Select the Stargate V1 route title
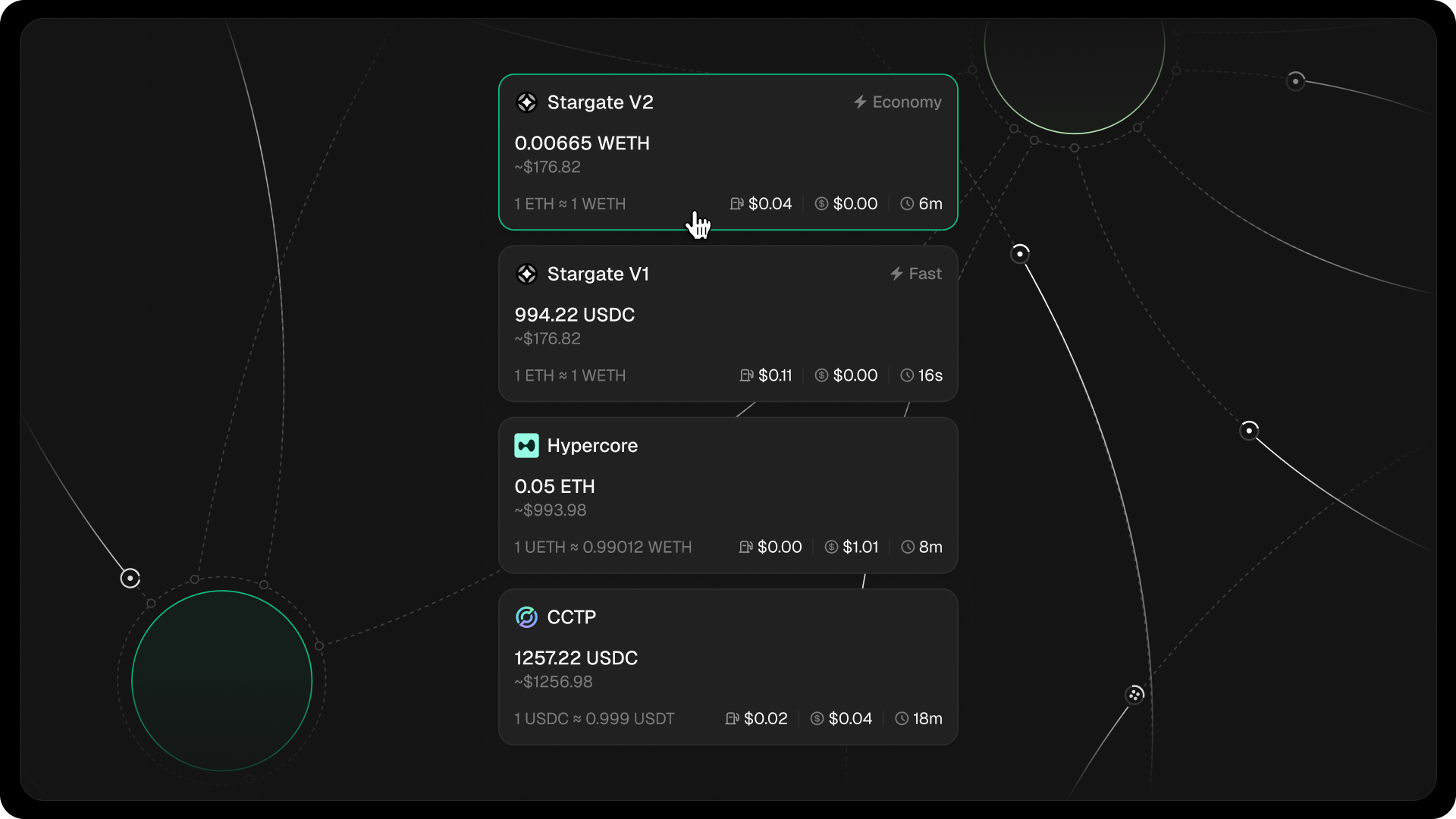The width and height of the screenshot is (1456, 819). coord(598,274)
